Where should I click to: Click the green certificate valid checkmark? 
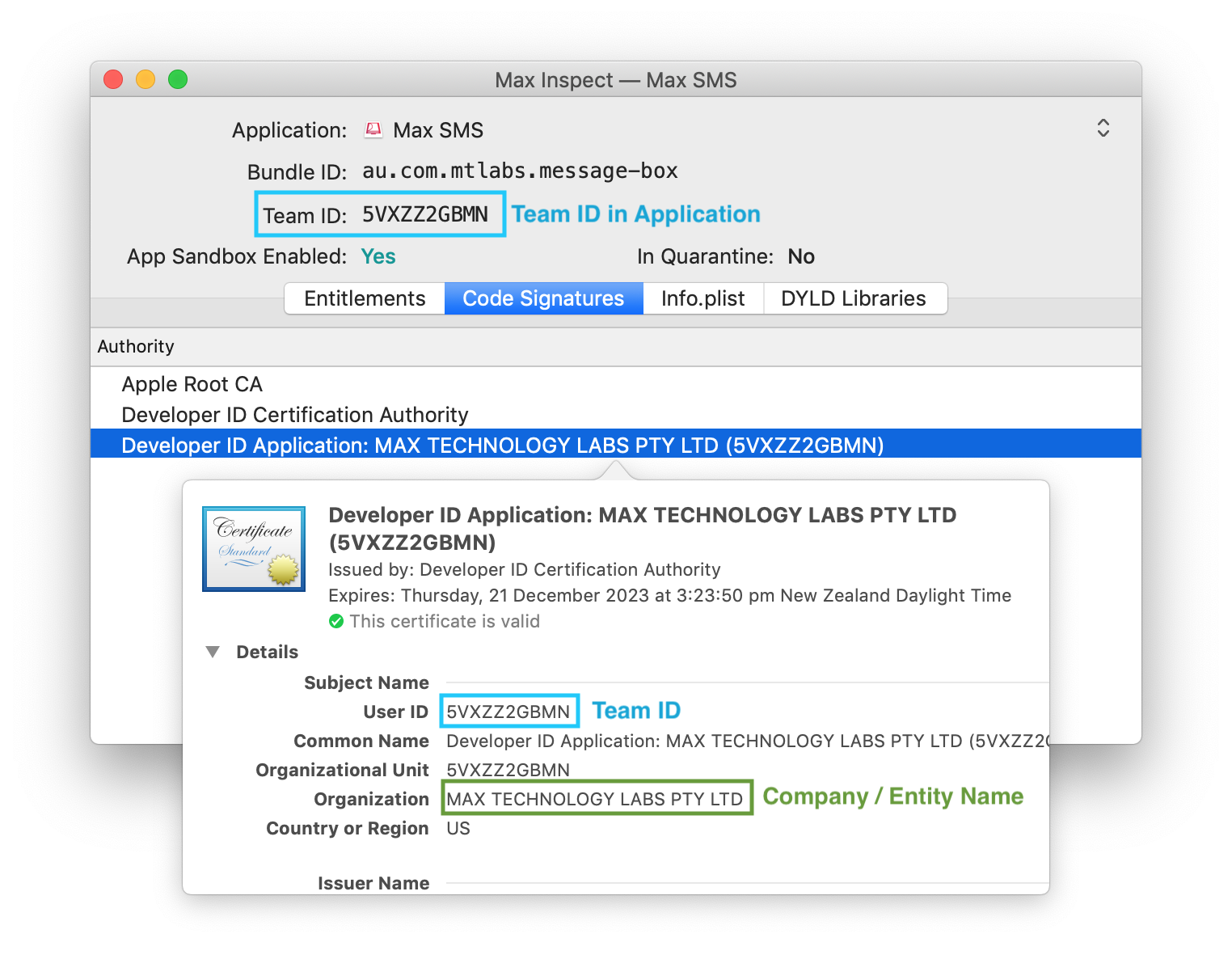[336, 622]
